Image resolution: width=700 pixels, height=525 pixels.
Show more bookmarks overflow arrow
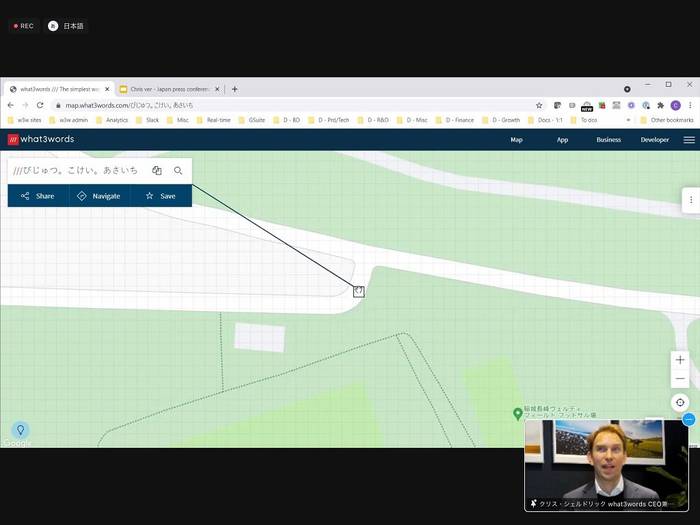click(x=628, y=120)
